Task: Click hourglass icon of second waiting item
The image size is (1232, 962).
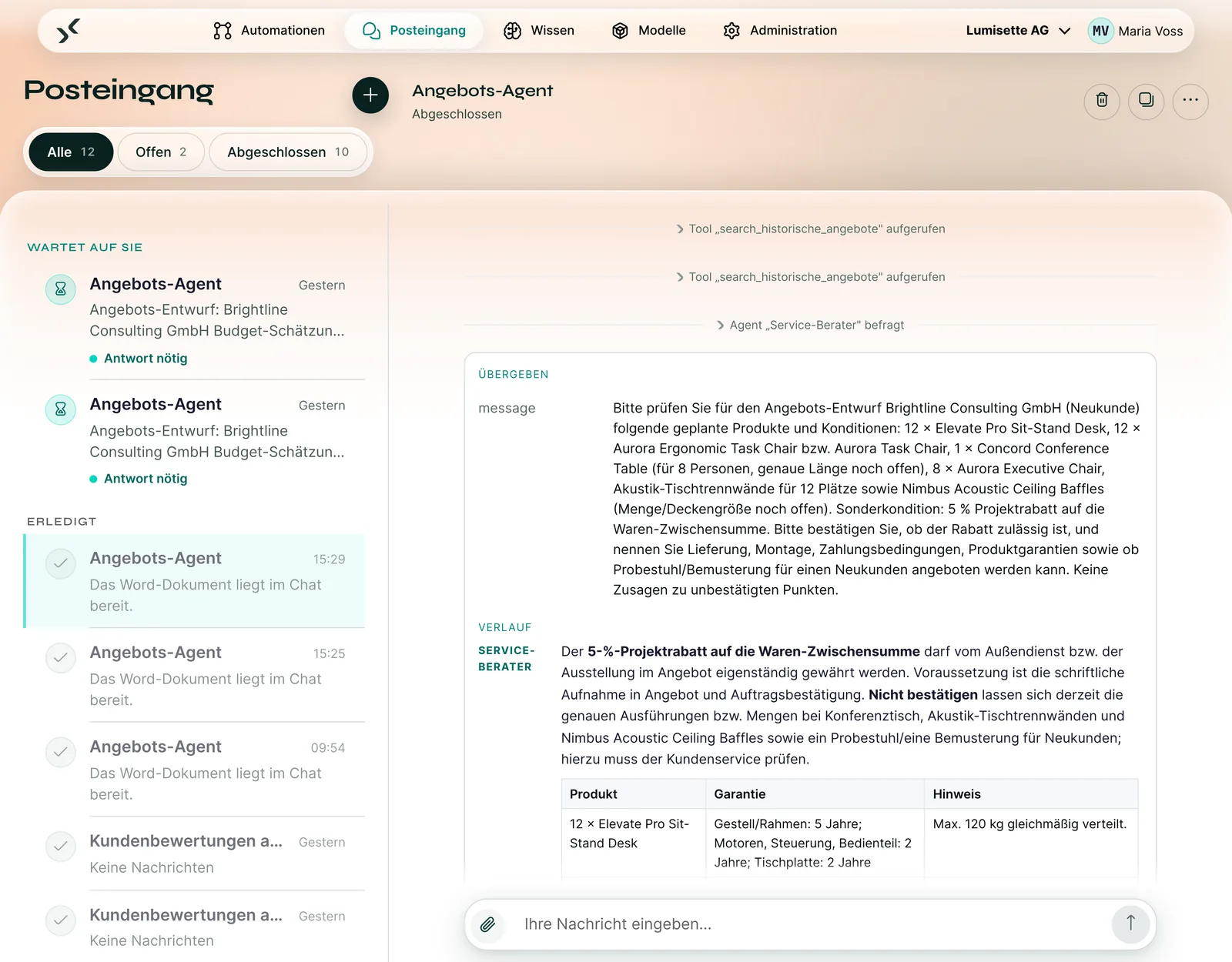Action: click(61, 409)
